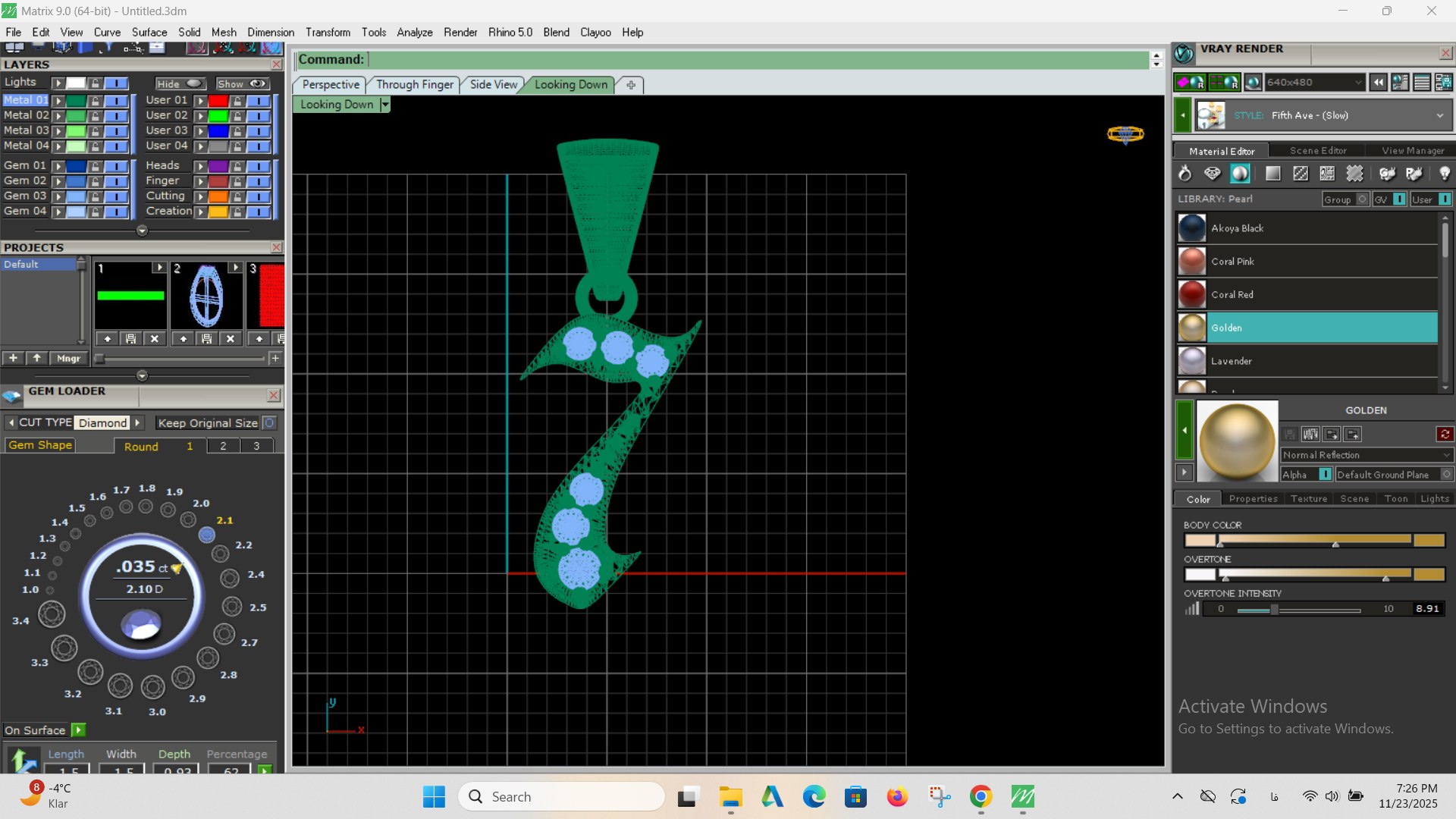Image resolution: width=1456 pixels, height=819 pixels.
Task: Click the preview sphere icon beside resolution
Action: click(1253, 82)
